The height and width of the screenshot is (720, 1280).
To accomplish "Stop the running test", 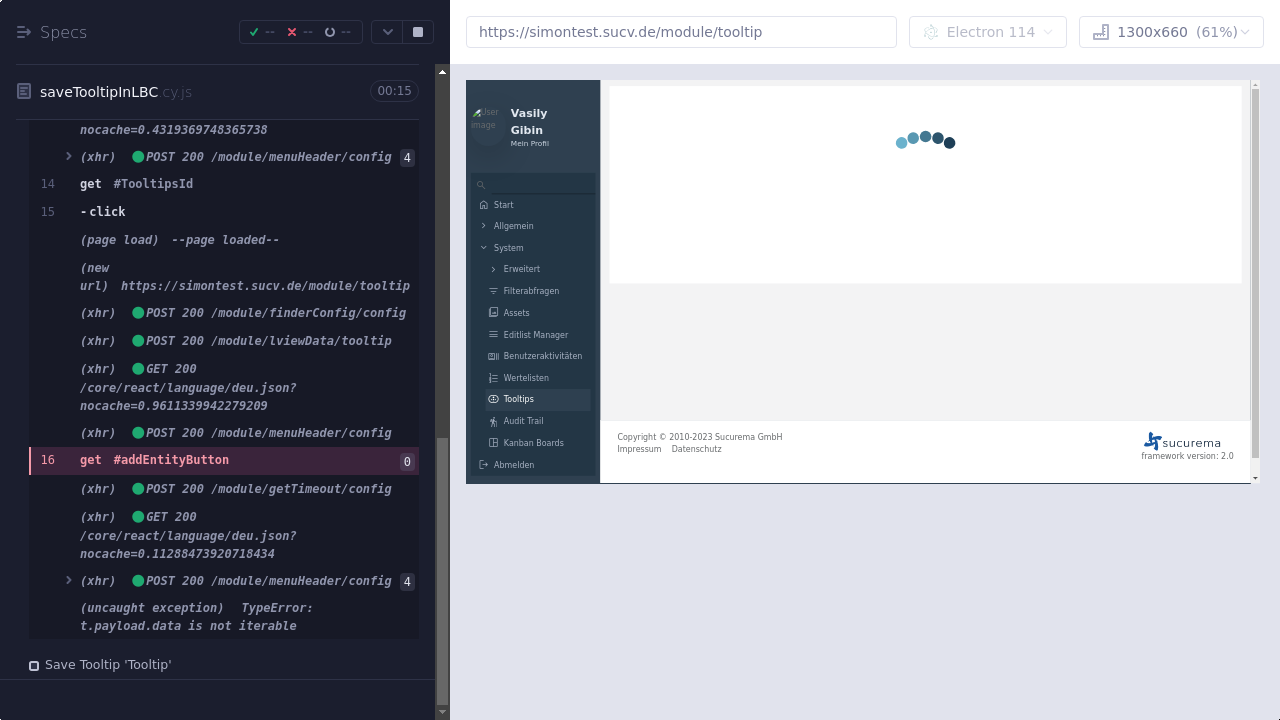I will 418,32.
